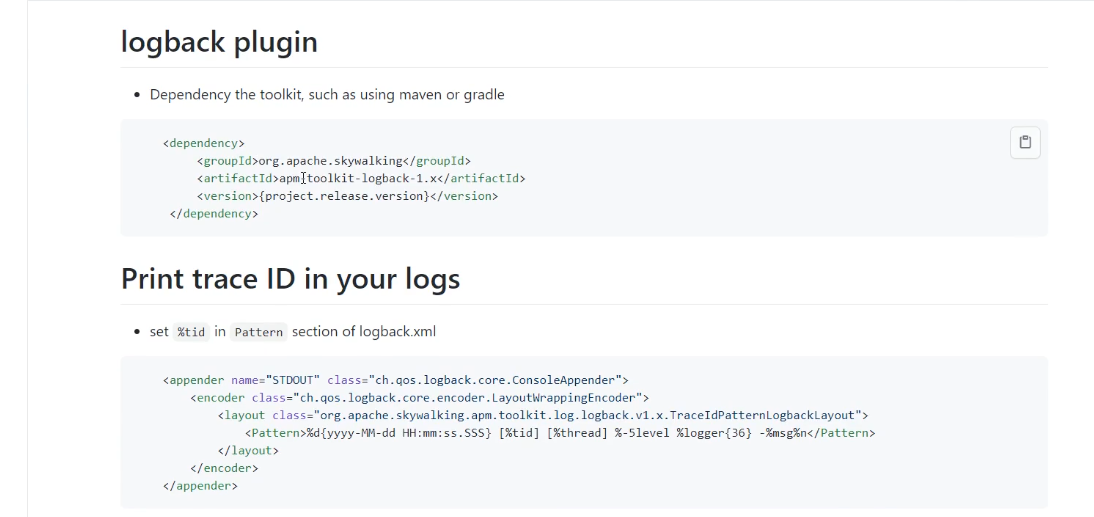Click the inline Pattern code label
The width and height of the screenshot is (1094, 517).
coord(259,332)
